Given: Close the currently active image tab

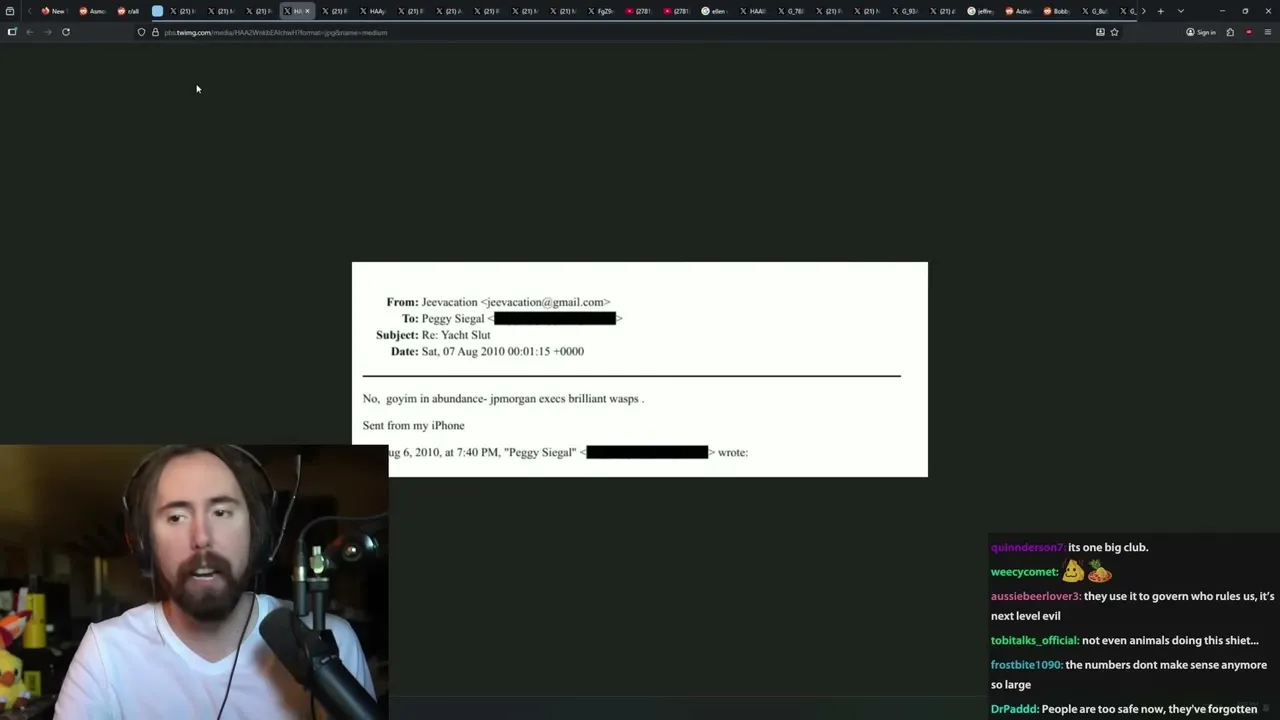Looking at the screenshot, I should (308, 11).
